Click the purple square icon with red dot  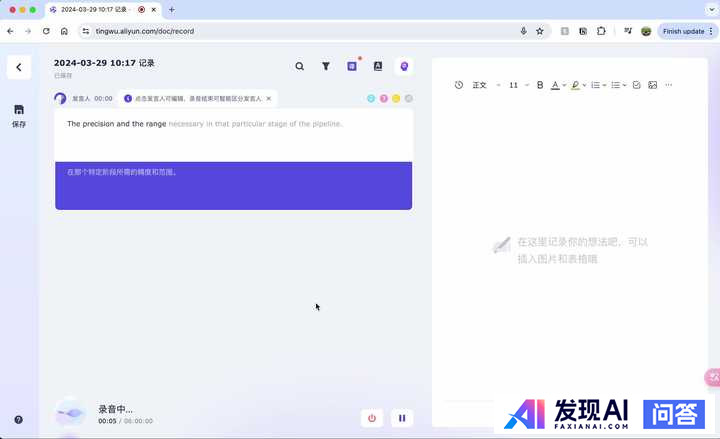pyautogui.click(x=352, y=66)
